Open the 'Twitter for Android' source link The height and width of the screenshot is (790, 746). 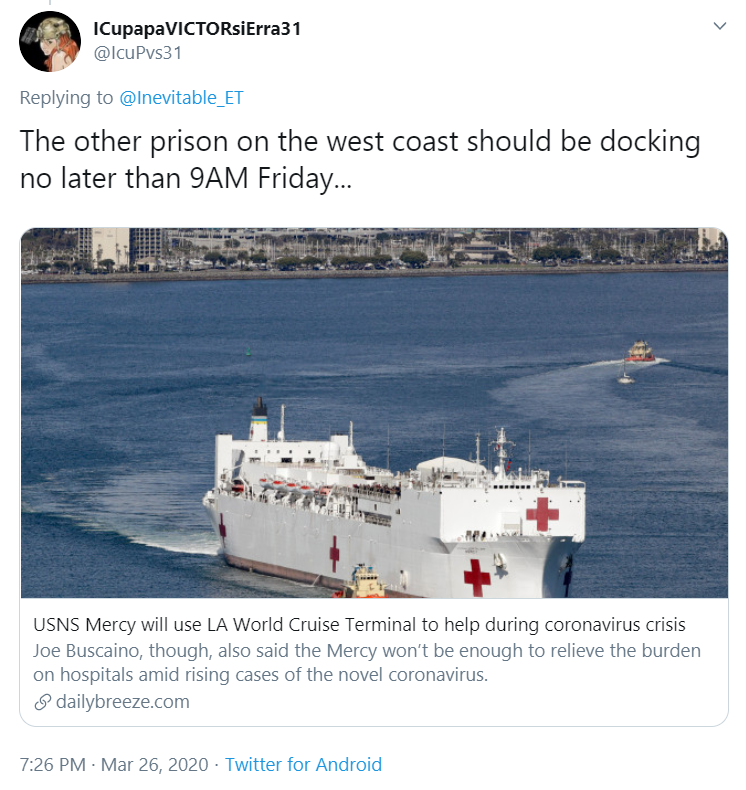[x=303, y=765]
